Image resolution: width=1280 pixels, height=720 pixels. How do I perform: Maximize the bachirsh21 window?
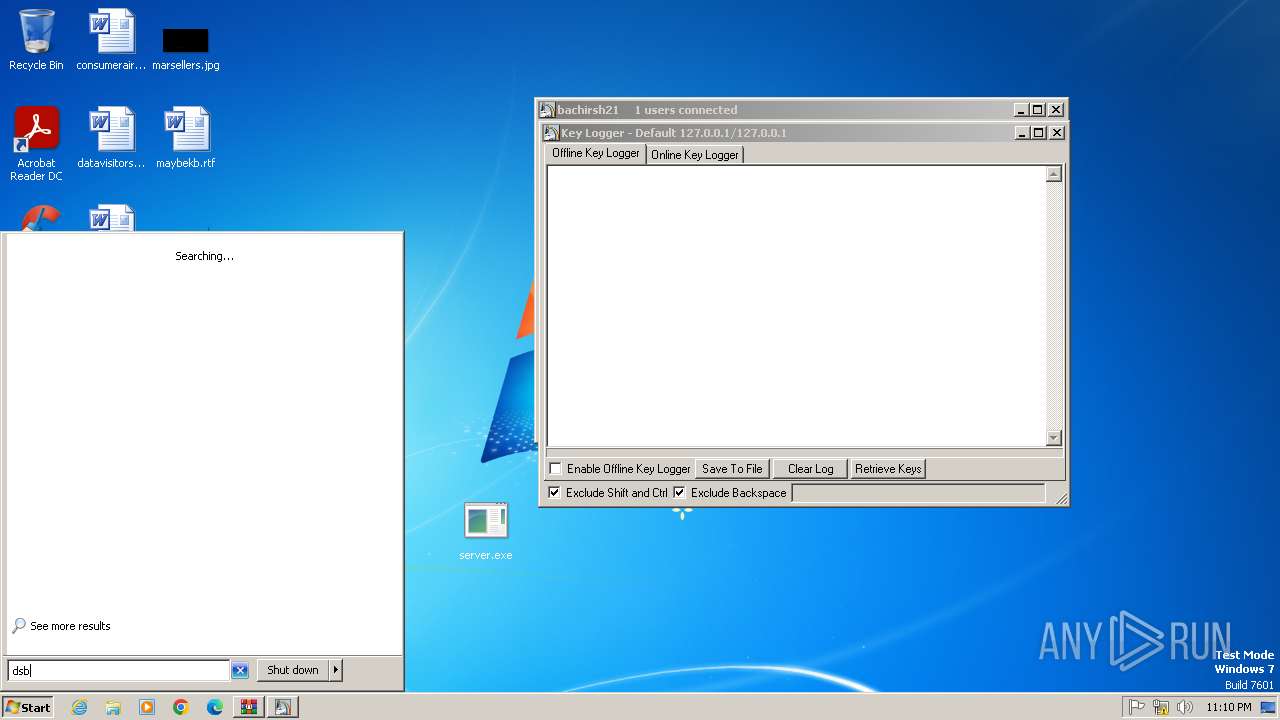[1038, 110]
